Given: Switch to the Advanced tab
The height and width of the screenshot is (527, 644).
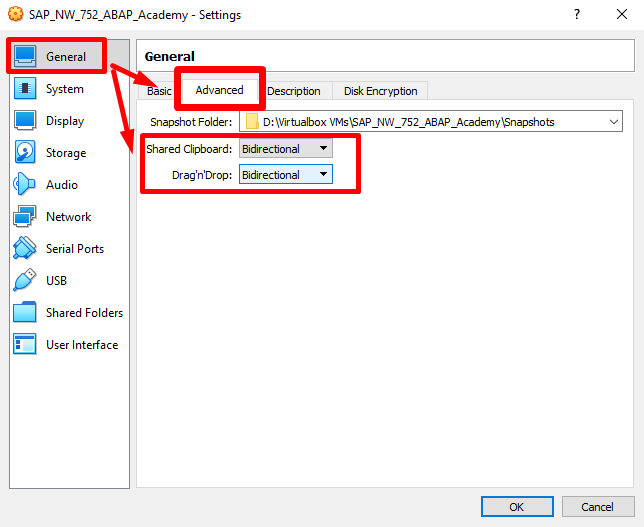Looking at the screenshot, I should [x=220, y=90].
